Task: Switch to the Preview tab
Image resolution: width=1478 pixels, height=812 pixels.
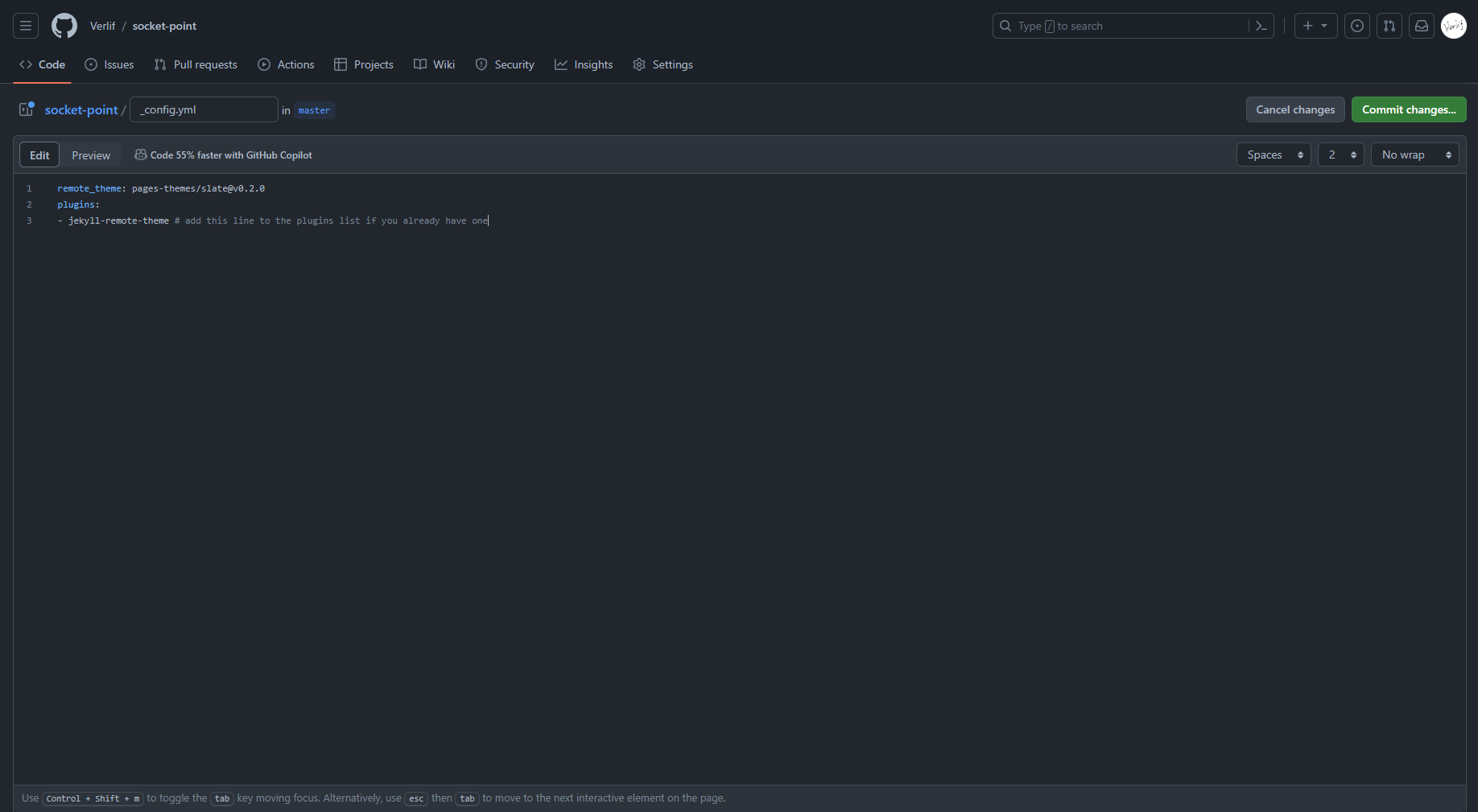Action: coord(90,155)
